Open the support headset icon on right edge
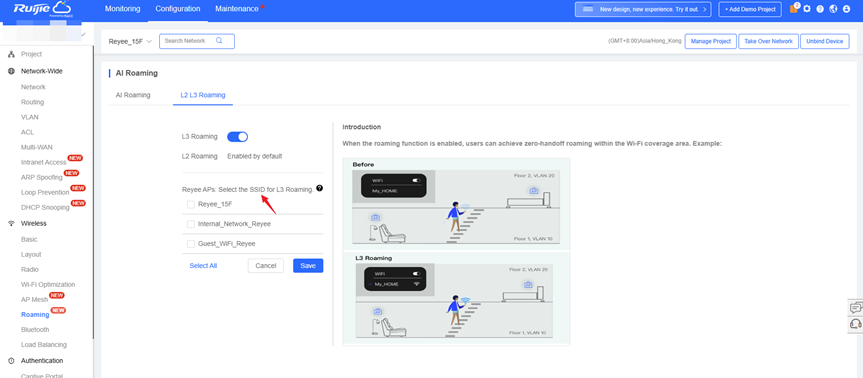The image size is (863, 378). pyautogui.click(x=856, y=324)
